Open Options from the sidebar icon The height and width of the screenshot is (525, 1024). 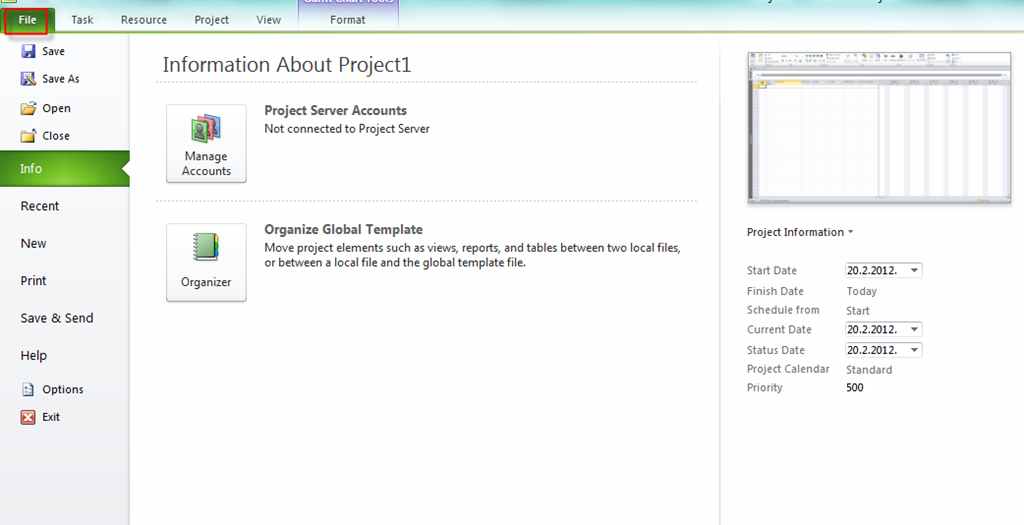click(28, 390)
